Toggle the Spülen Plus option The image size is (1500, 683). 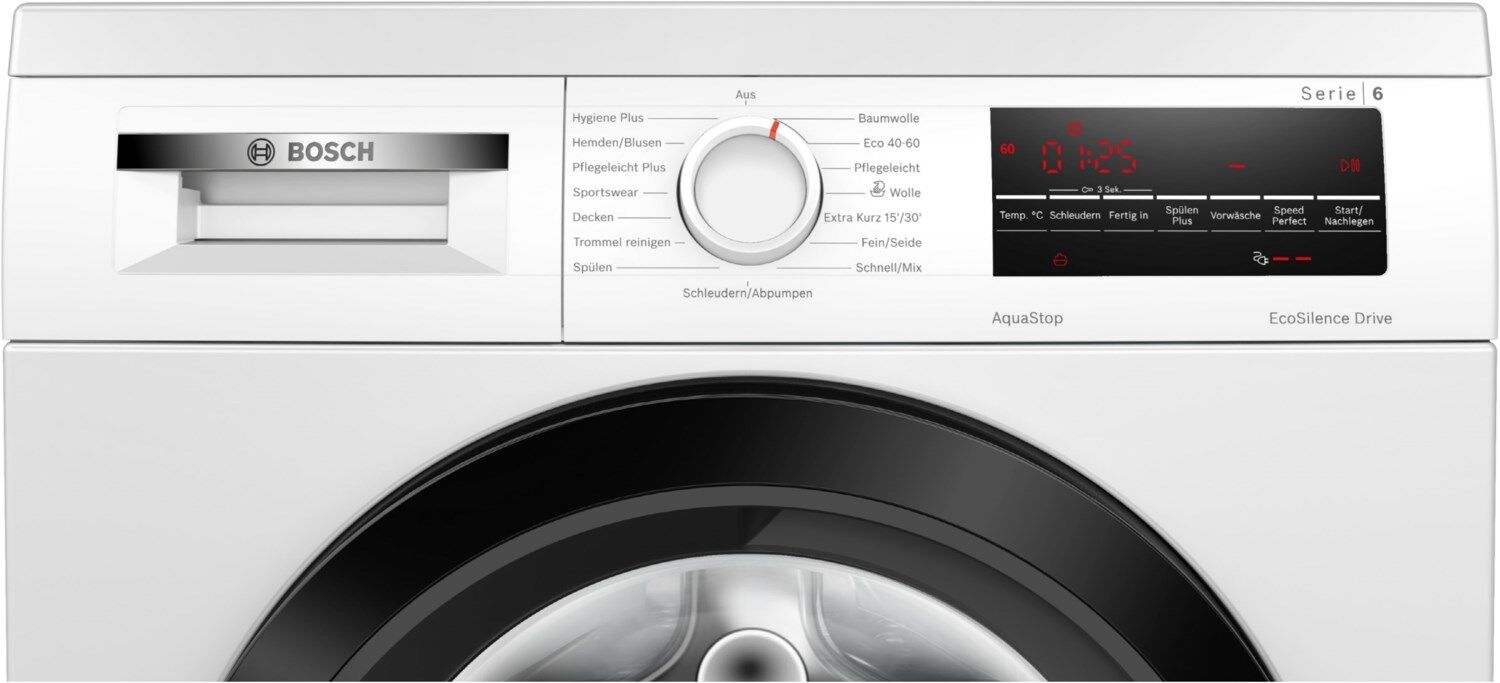point(1181,215)
